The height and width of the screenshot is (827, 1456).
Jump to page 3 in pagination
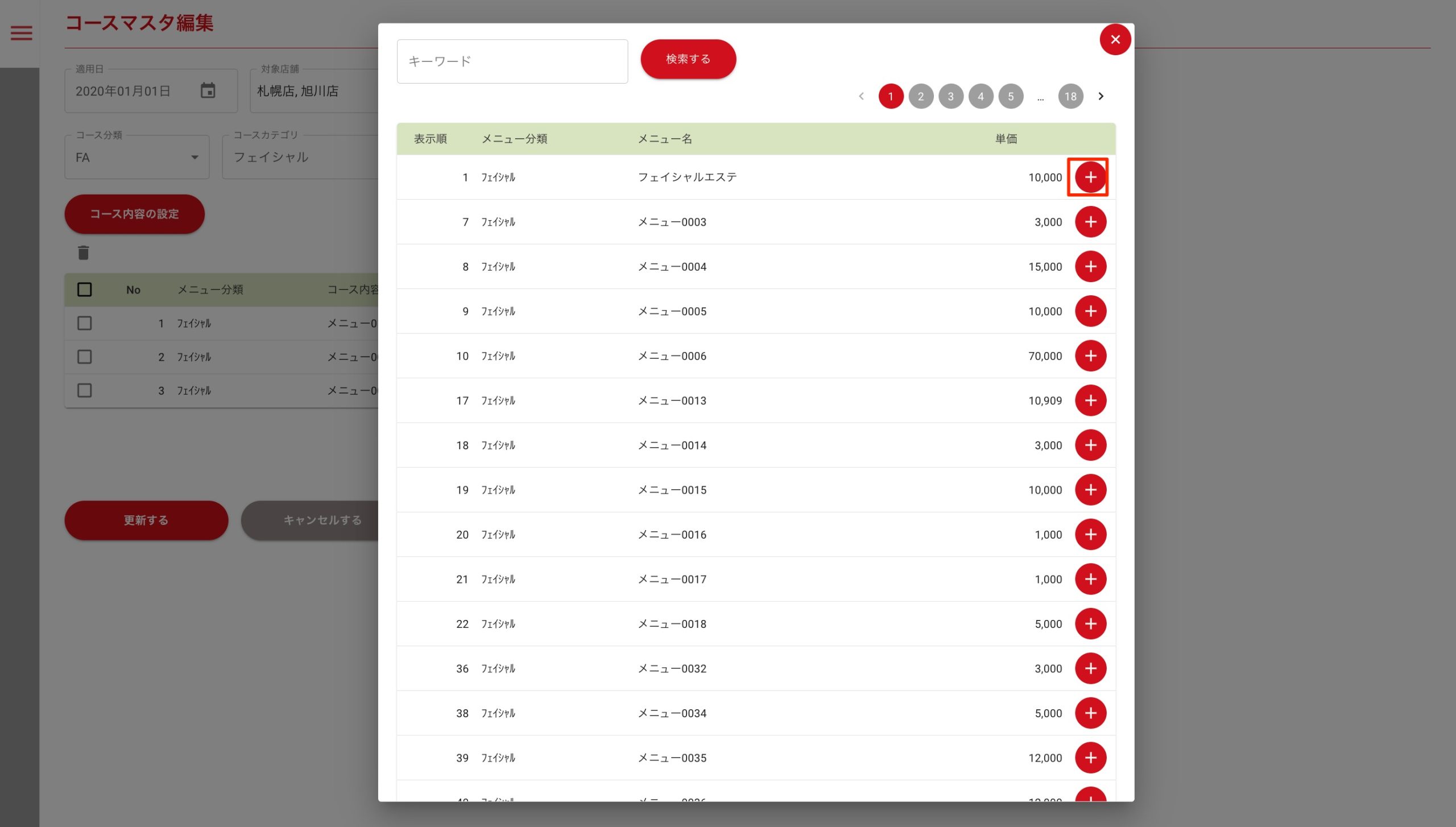(950, 96)
